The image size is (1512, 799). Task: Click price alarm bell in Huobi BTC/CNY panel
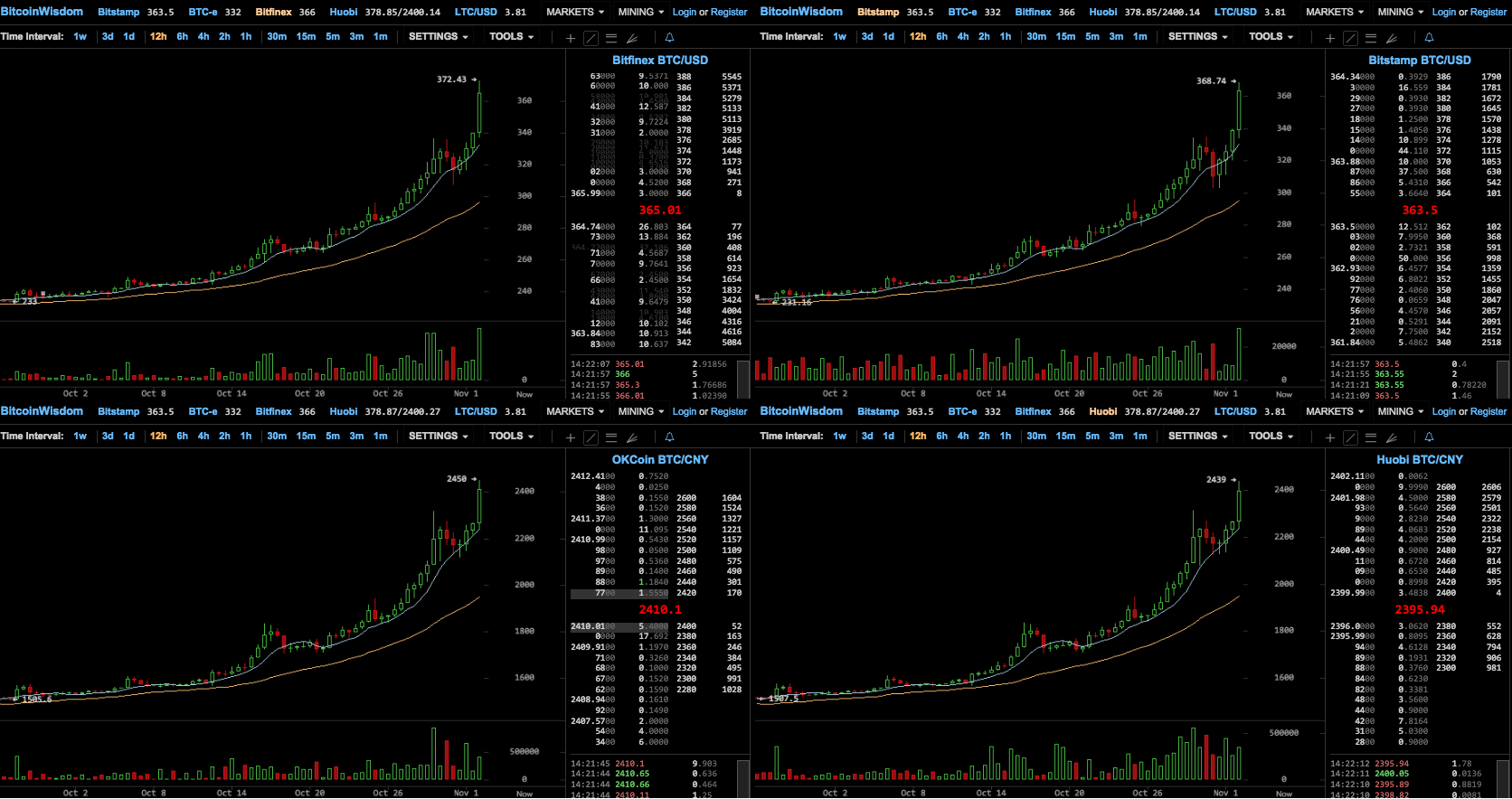(x=1430, y=437)
